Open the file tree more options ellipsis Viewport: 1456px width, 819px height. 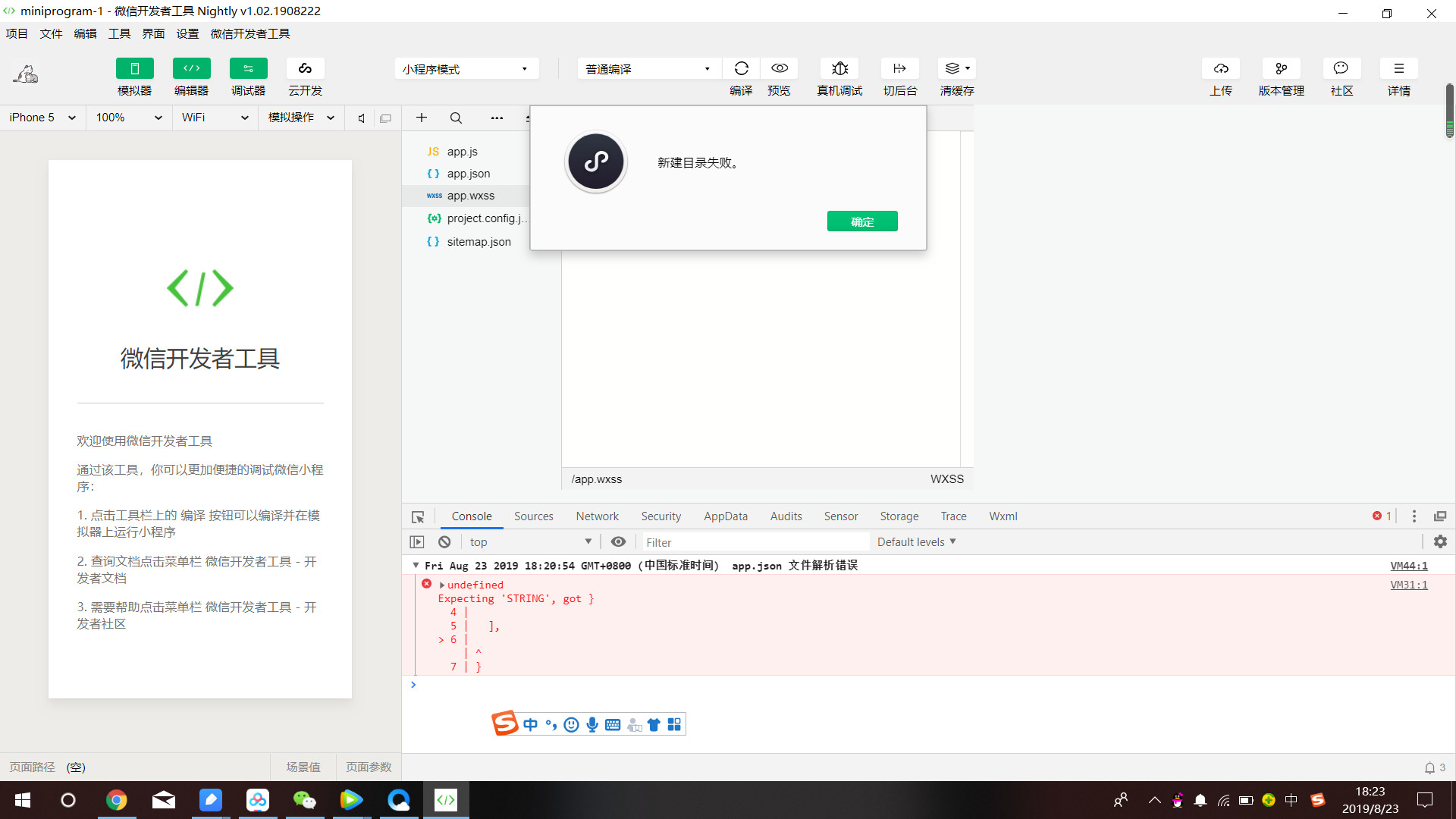tap(497, 118)
